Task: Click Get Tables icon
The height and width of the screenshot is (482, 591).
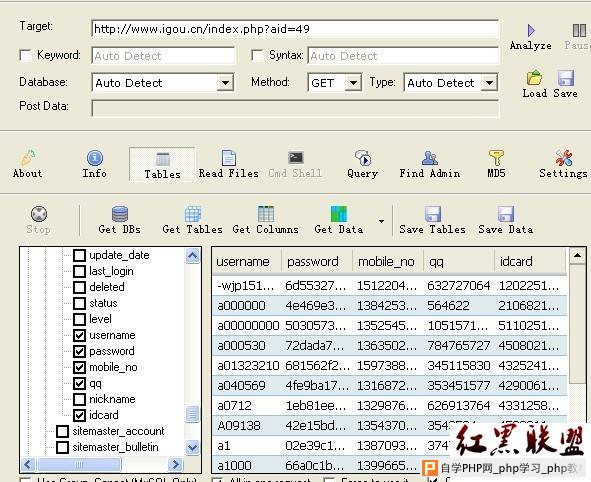Action: (193, 214)
